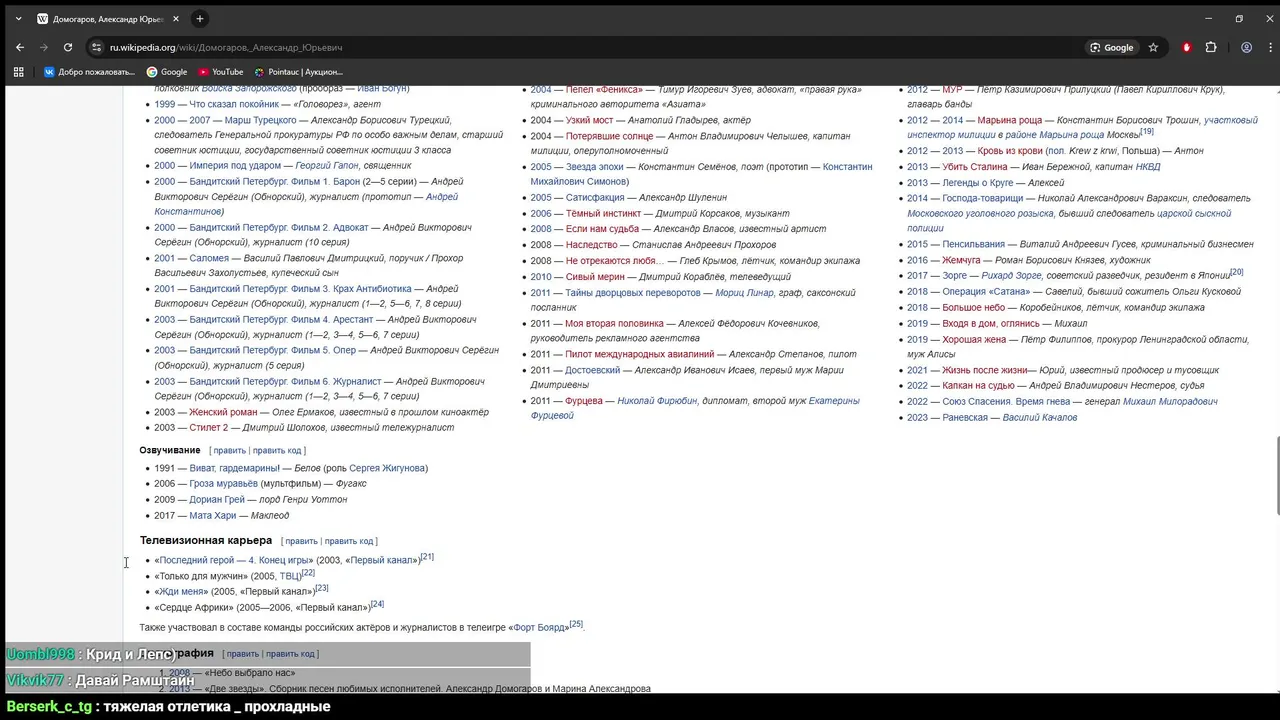Open the apps grid in bookmarks bar
Screen dimensions: 1280x720
18,72
